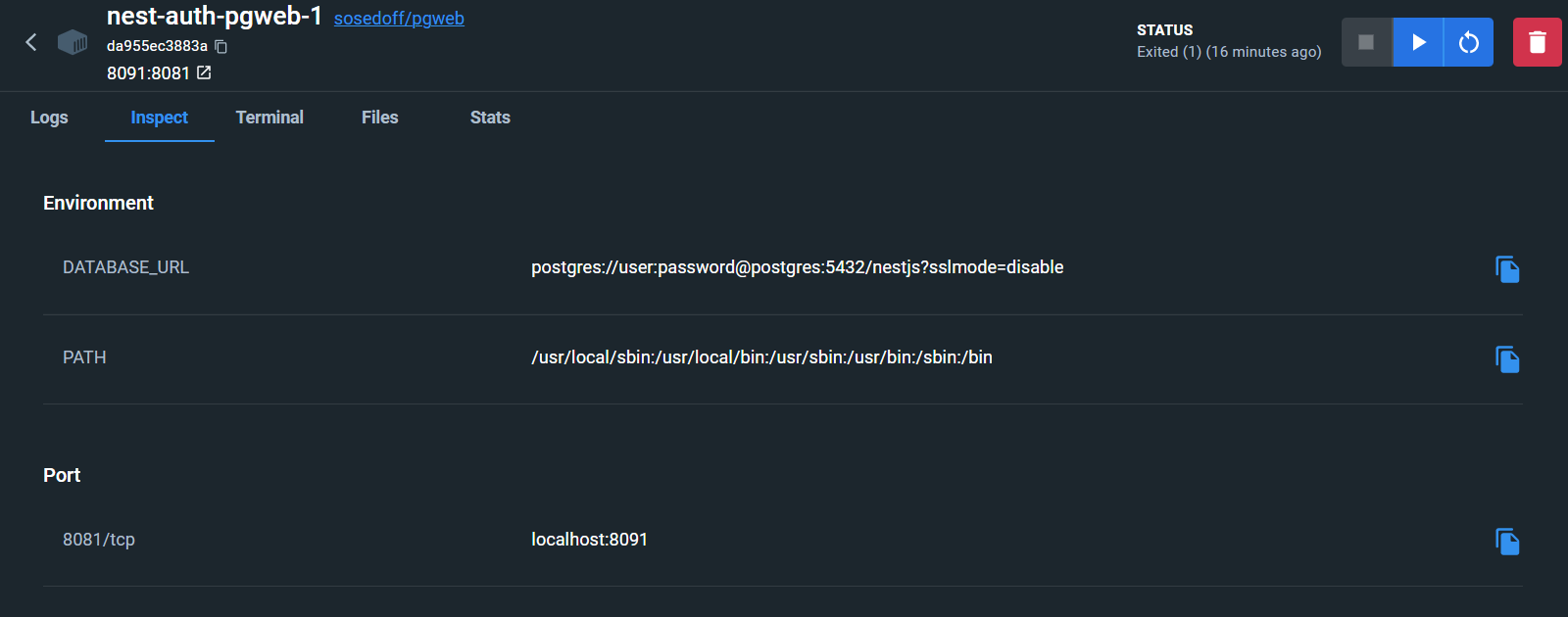Open the Terminal tab

click(x=269, y=118)
